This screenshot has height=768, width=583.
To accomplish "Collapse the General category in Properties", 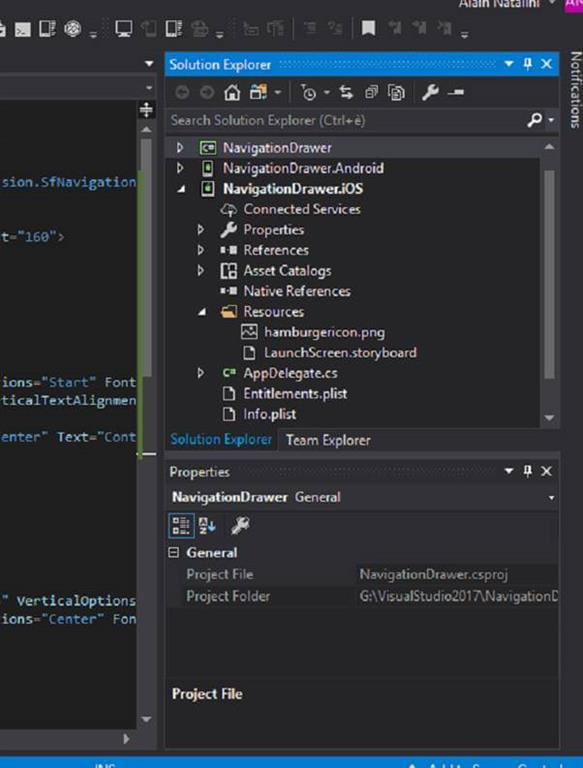I will (173, 552).
